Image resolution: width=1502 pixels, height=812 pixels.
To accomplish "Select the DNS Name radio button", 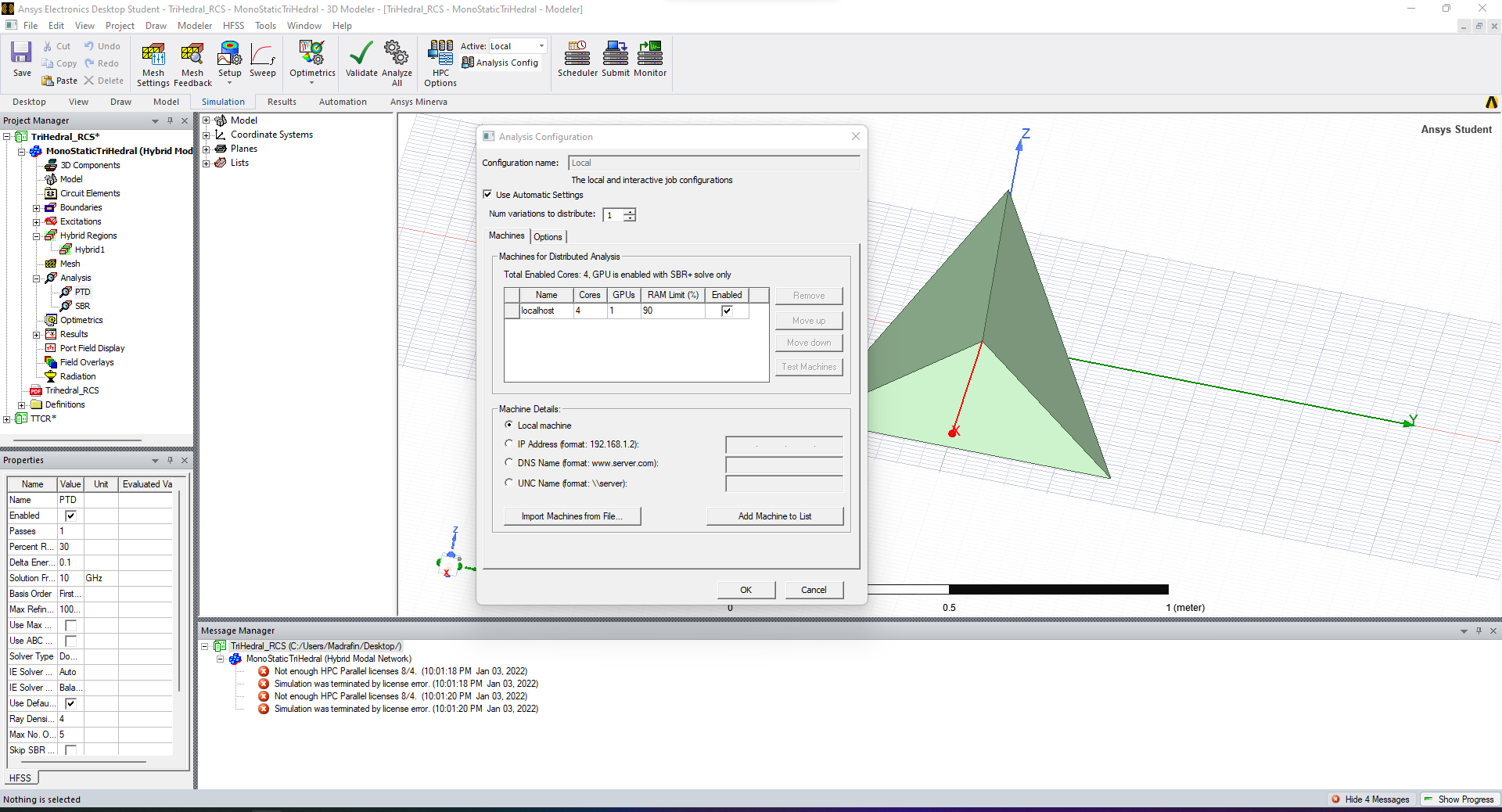I will click(509, 462).
